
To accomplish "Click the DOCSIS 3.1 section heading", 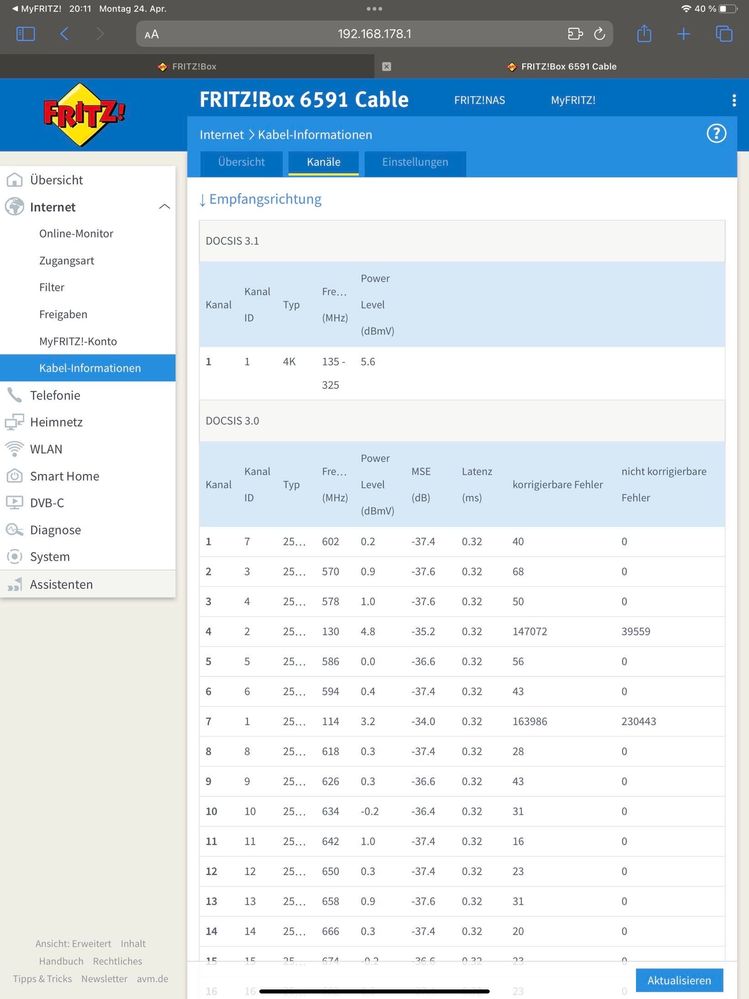I will tap(232, 241).
